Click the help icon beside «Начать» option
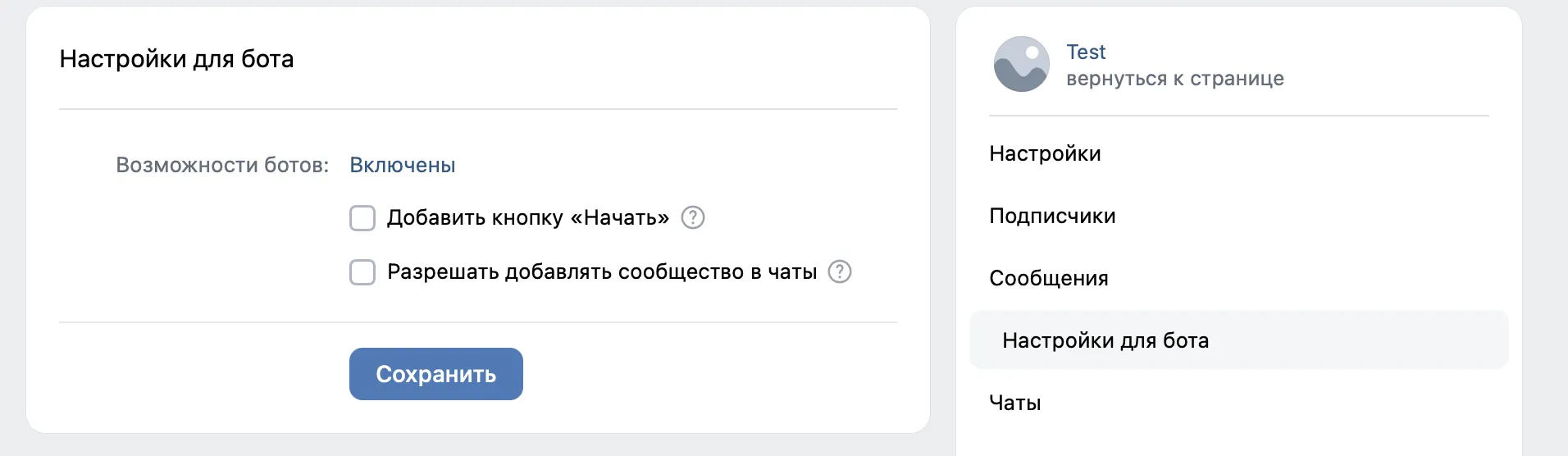This screenshot has height=456, width=1568. 693,217
